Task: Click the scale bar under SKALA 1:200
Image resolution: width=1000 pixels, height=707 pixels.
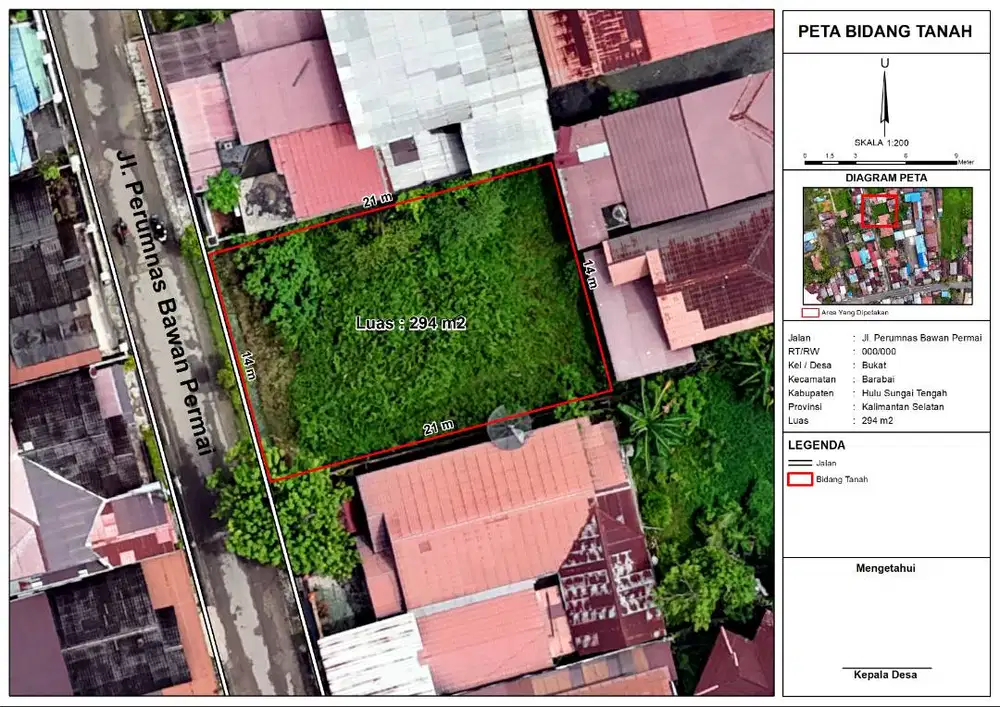Action: (880, 161)
